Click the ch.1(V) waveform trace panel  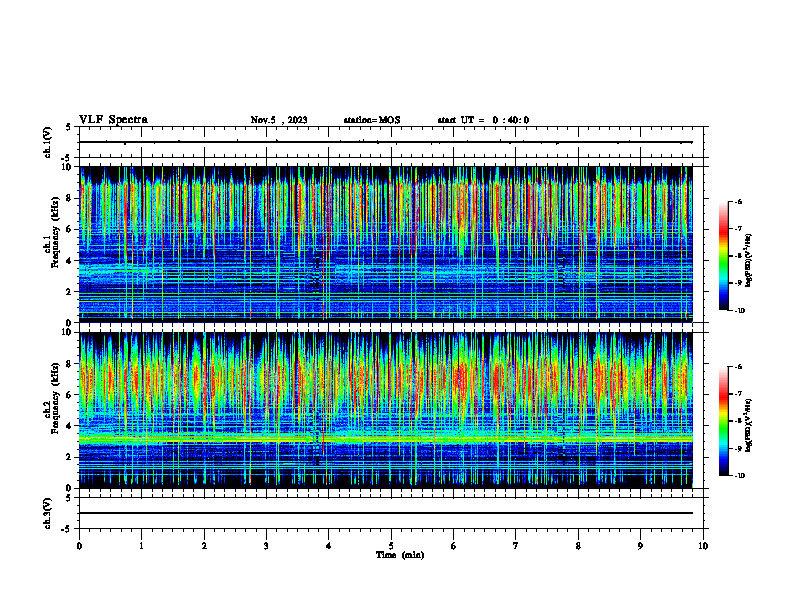coord(391,142)
